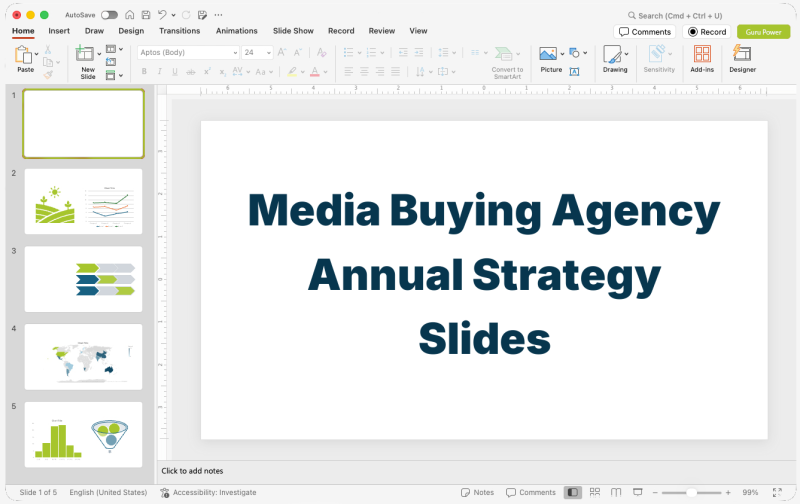Image resolution: width=800 pixels, height=504 pixels.
Task: Switch to Reading view
Action: coord(616,492)
